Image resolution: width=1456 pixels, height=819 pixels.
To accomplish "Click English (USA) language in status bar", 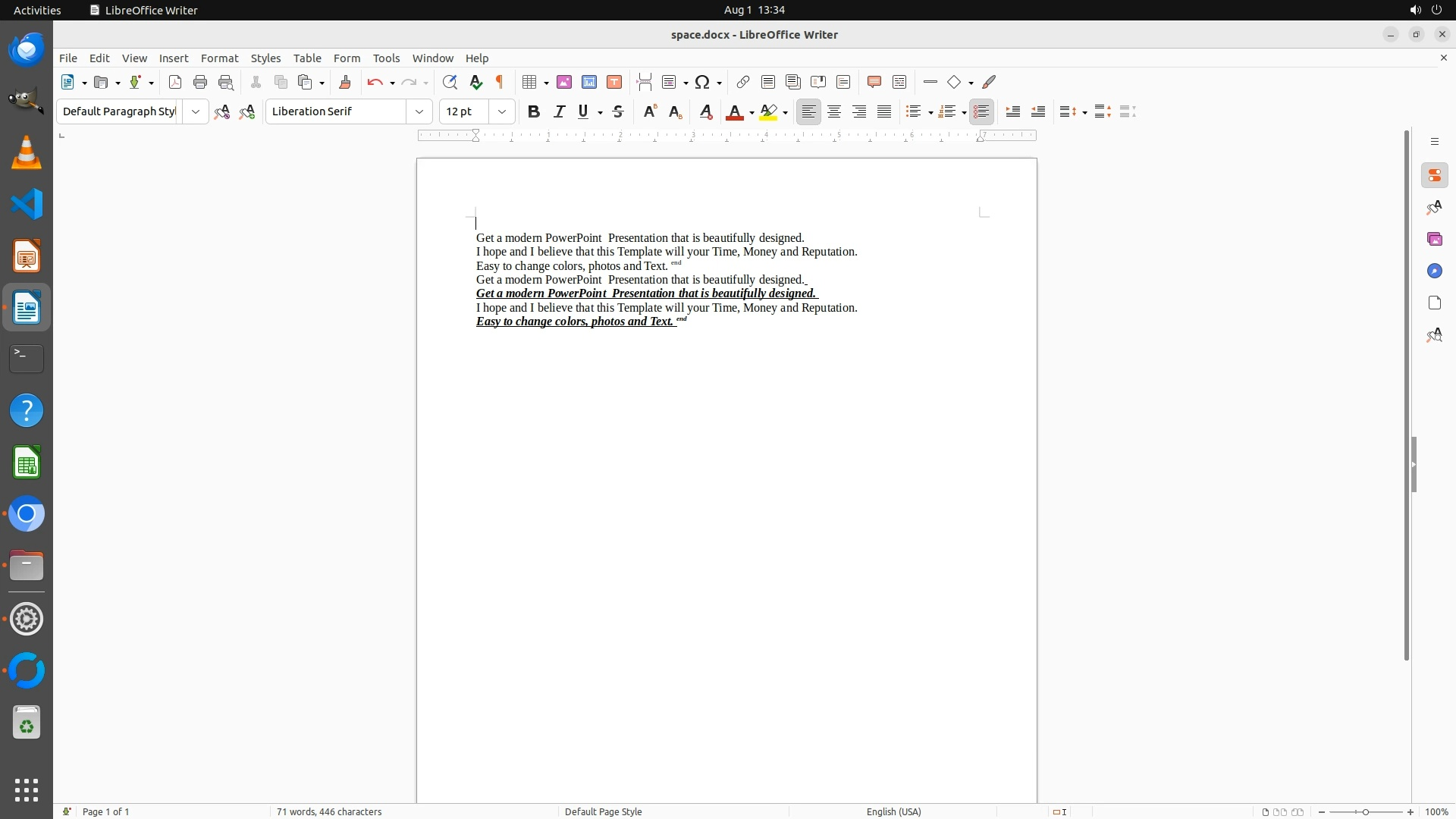I will 893,811.
